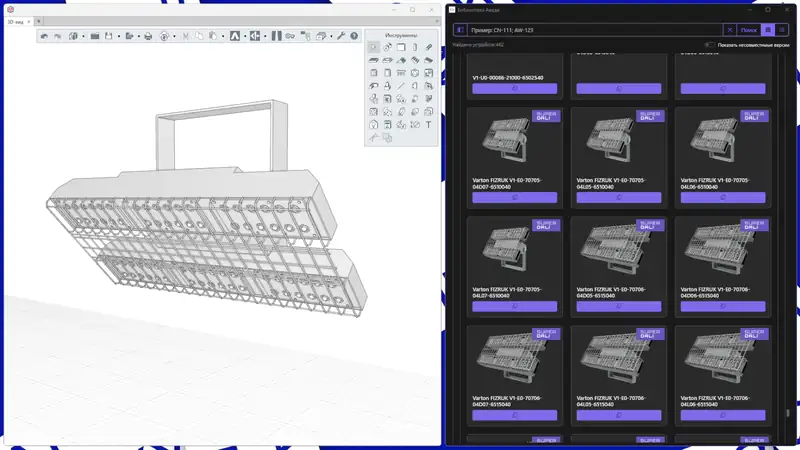Select the Wall tool in the Tools palette

(x=401, y=47)
